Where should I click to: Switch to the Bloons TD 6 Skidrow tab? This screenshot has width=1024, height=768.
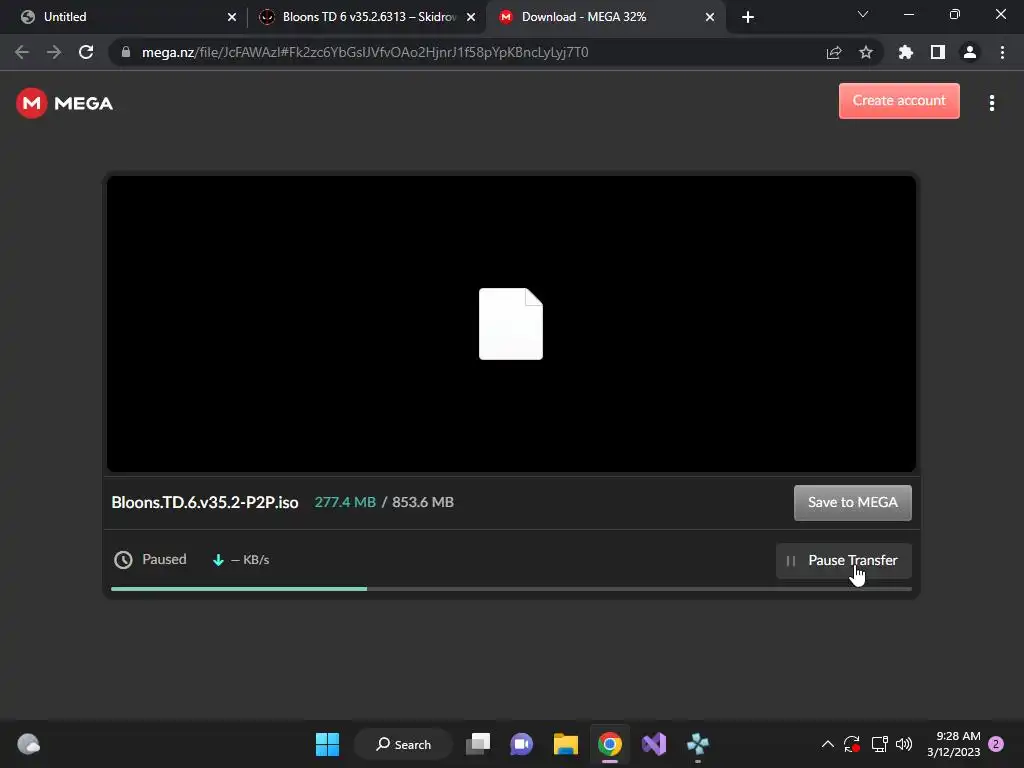(x=366, y=17)
